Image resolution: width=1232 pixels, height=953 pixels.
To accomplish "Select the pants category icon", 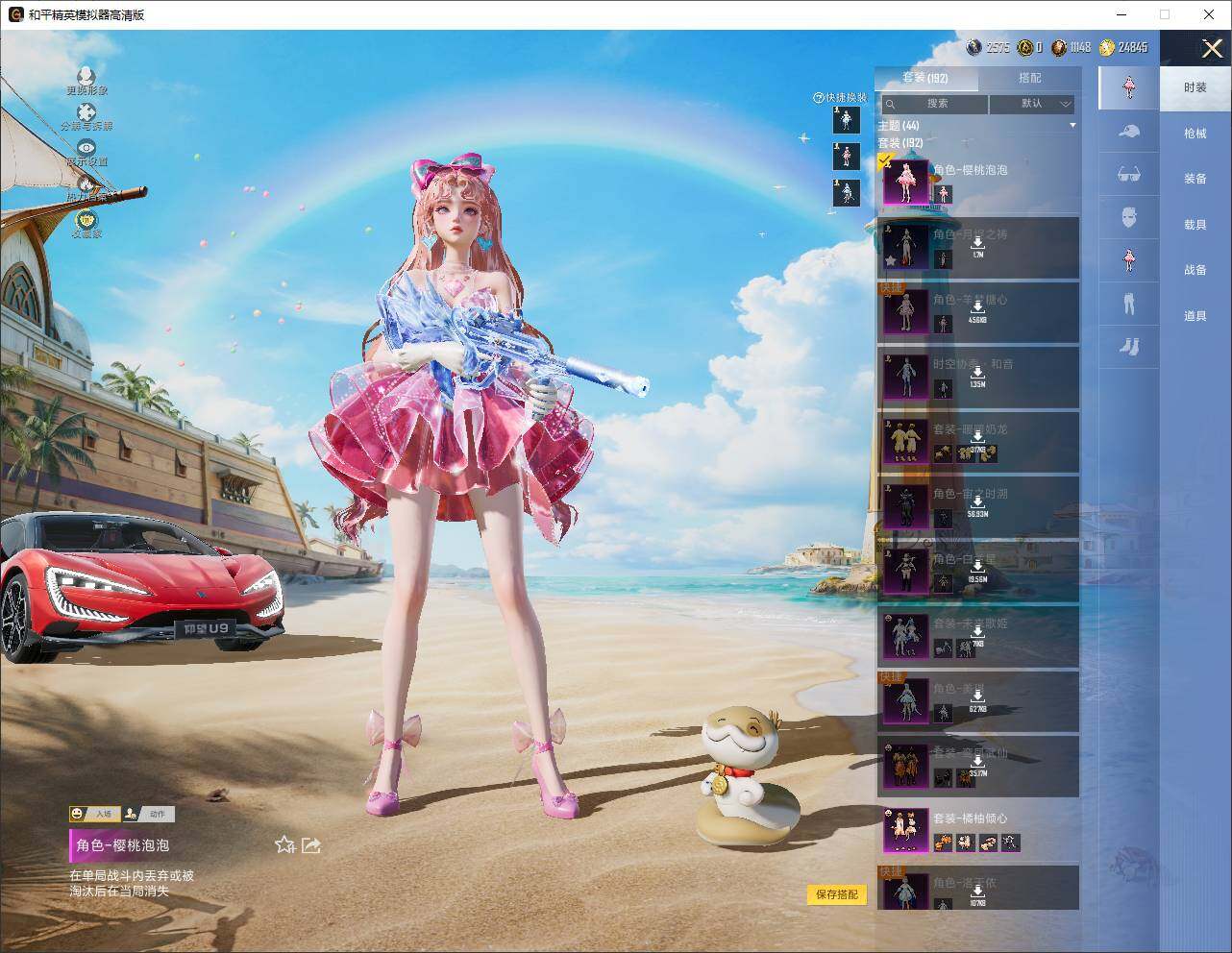I will coord(1129,304).
